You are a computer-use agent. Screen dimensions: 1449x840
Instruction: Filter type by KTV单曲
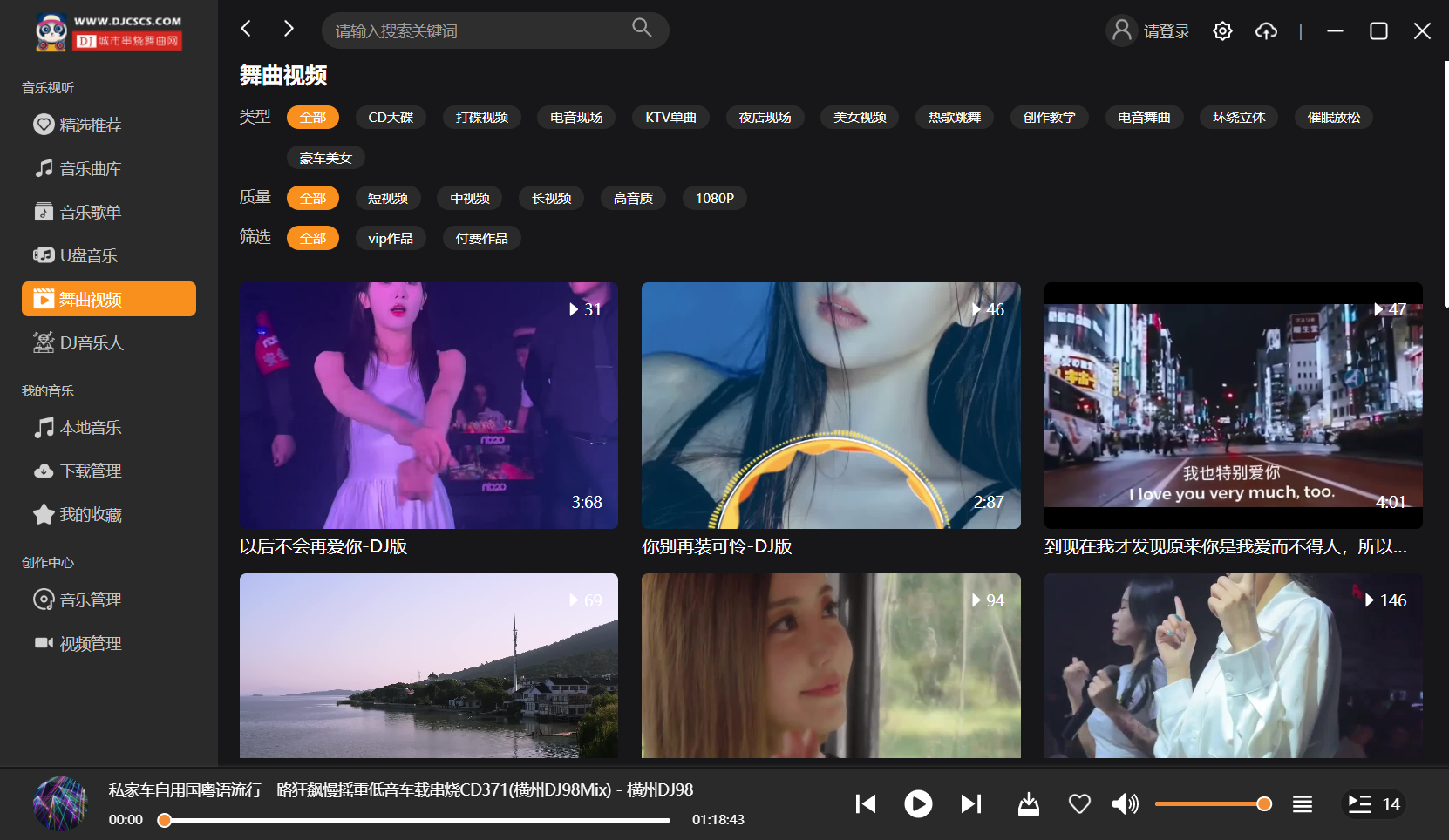[x=670, y=117]
